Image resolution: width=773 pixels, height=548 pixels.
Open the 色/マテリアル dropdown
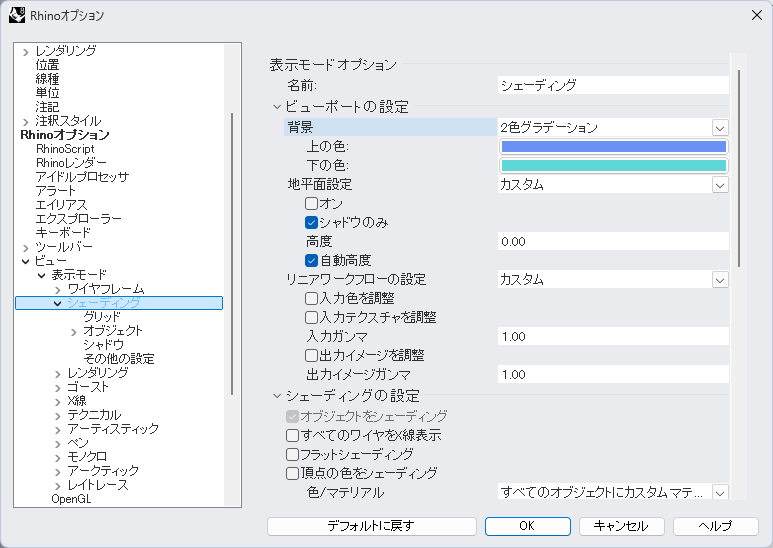click(720, 492)
